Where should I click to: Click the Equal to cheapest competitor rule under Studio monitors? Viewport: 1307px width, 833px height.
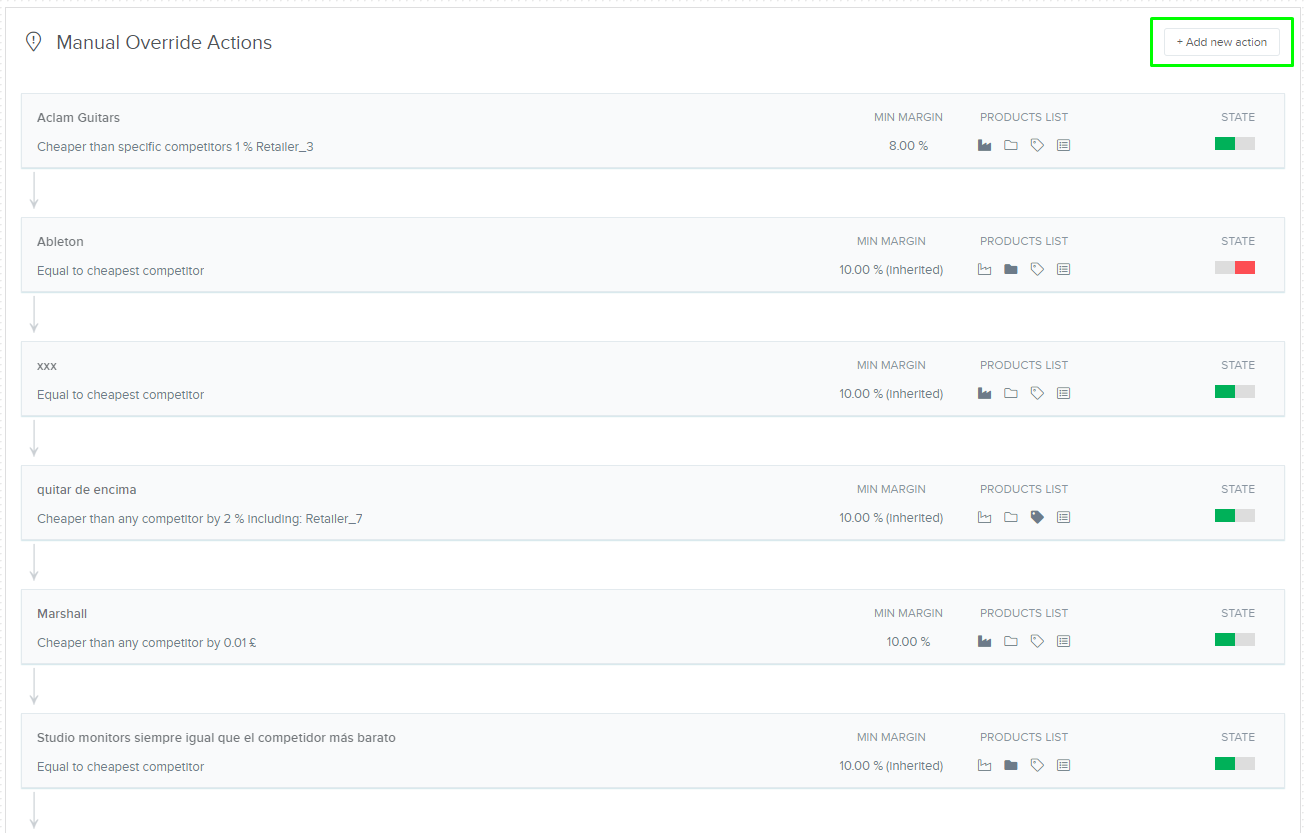coord(120,767)
